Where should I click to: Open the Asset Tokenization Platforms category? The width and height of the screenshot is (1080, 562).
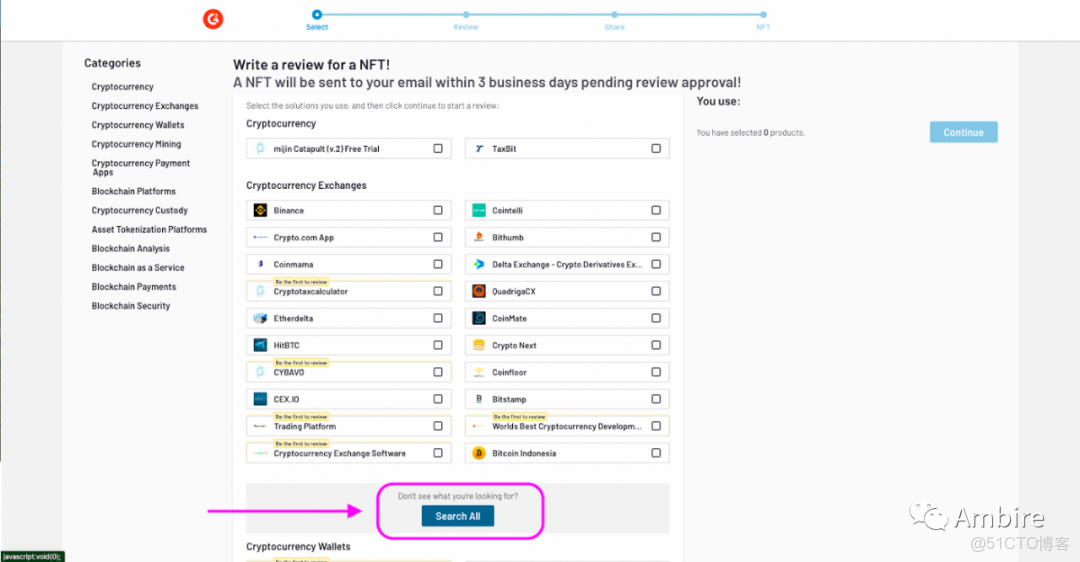(x=149, y=230)
